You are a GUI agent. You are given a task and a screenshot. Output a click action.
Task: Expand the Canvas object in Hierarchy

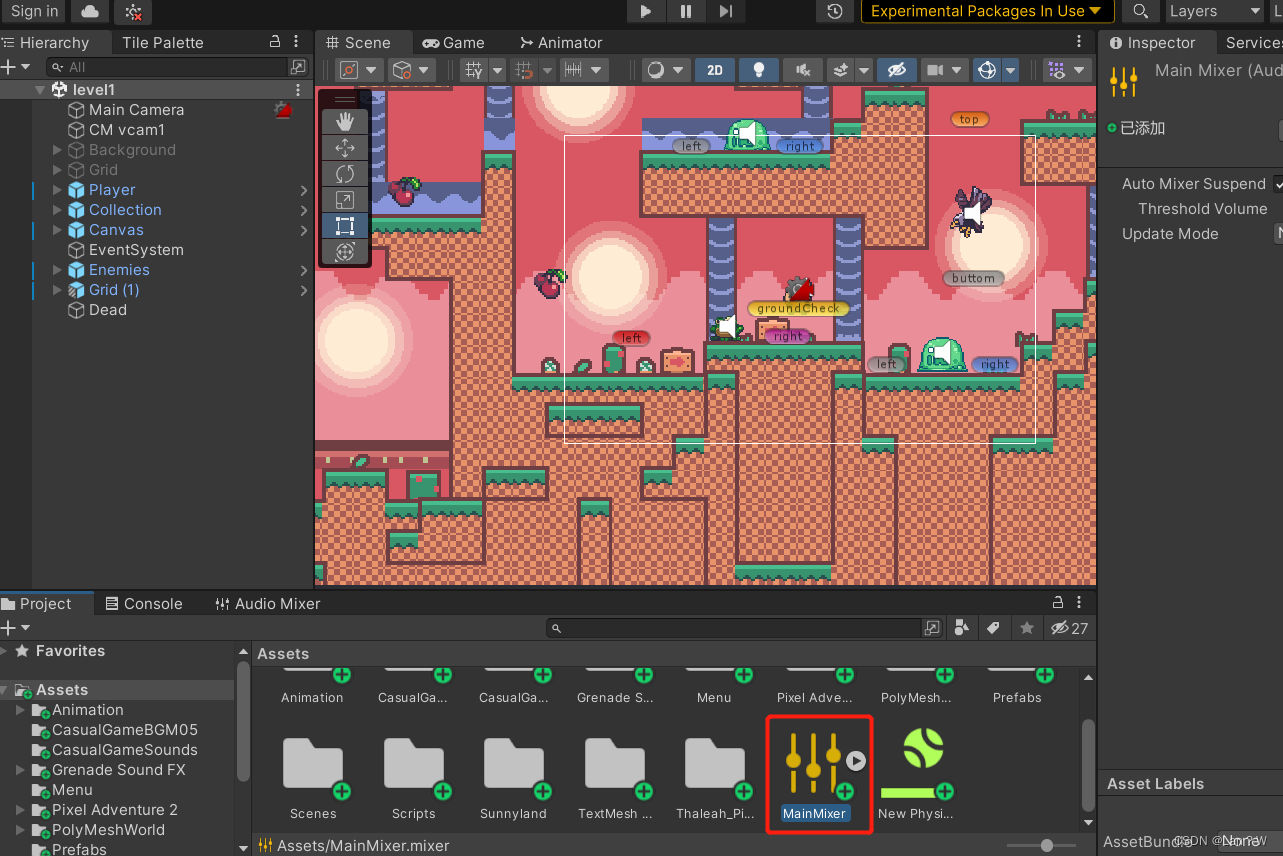coord(57,230)
